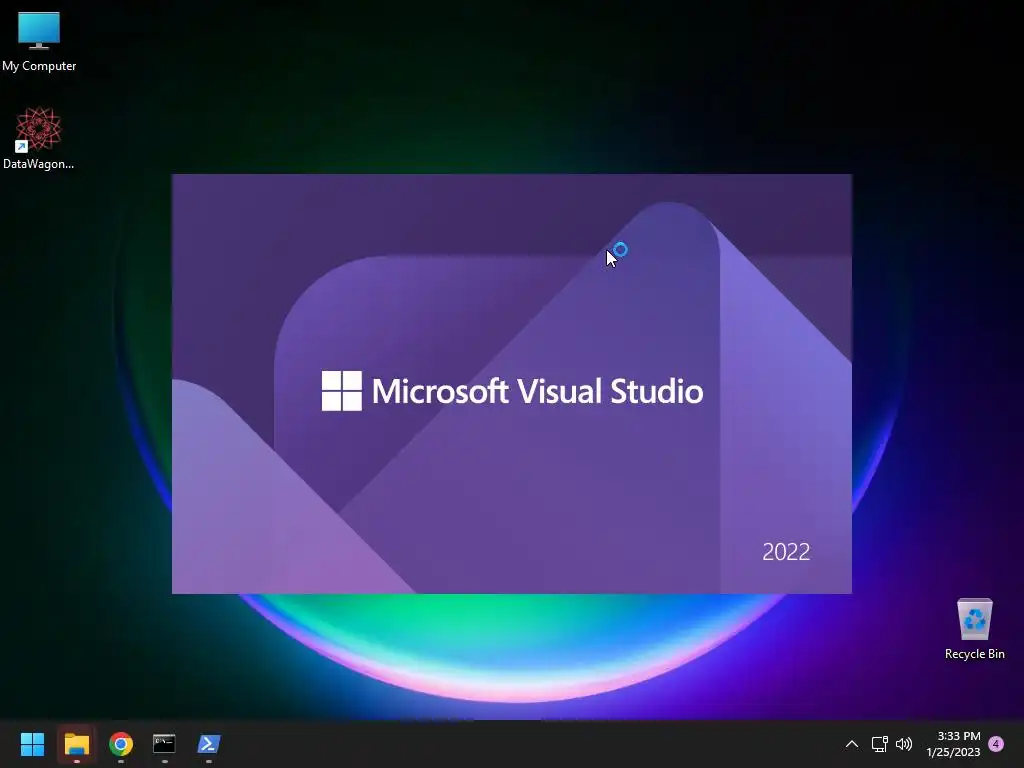Click the My Computer label text
This screenshot has width=1024, height=768.
[39, 66]
